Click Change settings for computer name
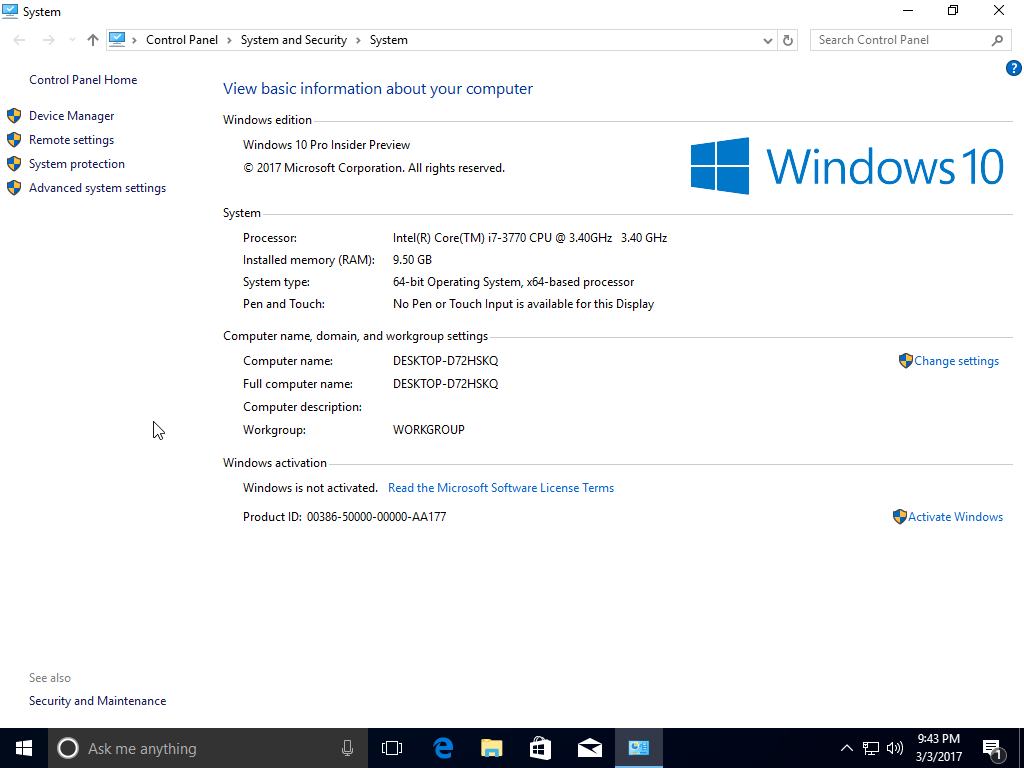This screenshot has width=1024, height=768. click(956, 361)
